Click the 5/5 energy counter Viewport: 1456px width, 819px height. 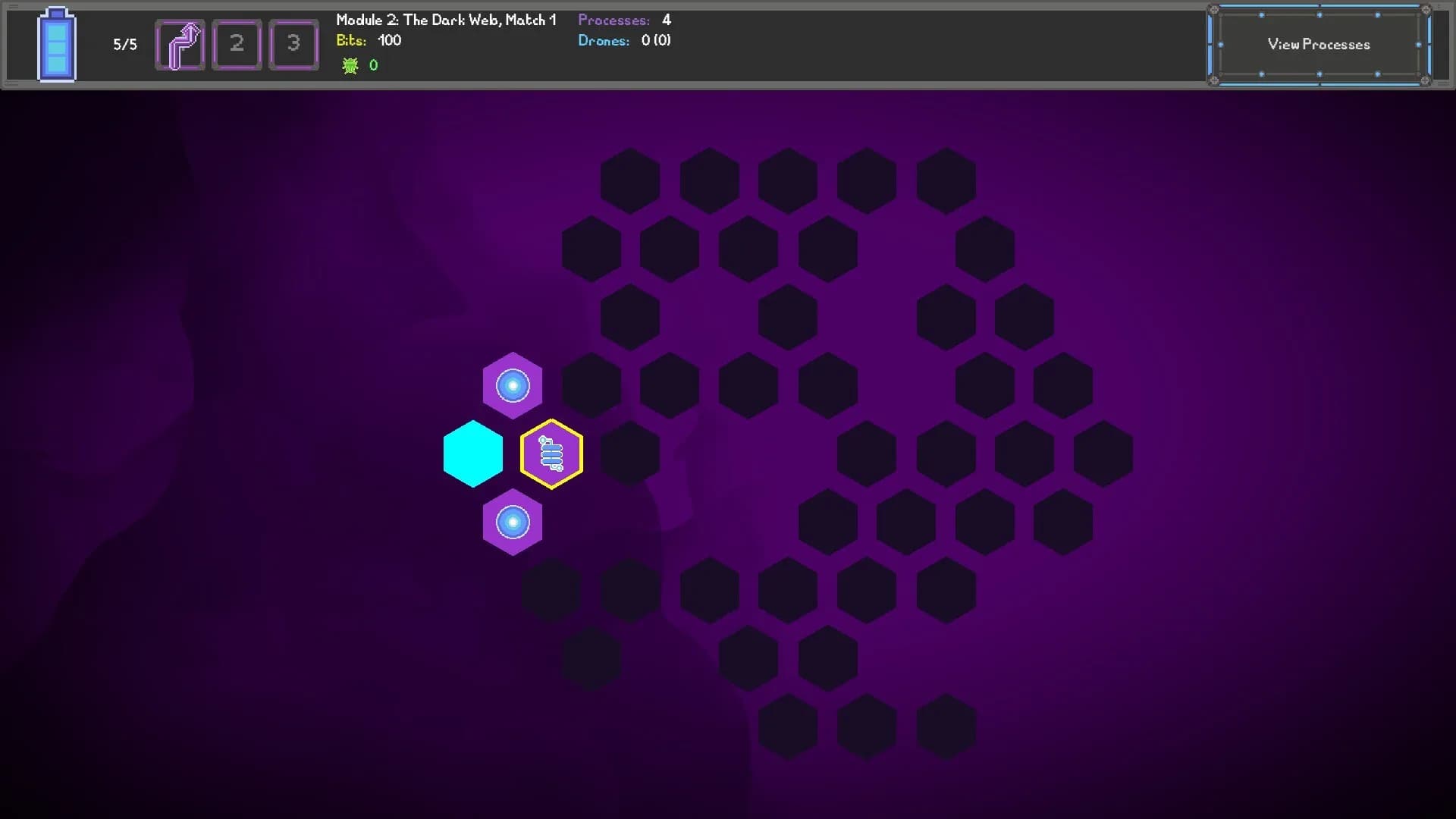pyautogui.click(x=125, y=45)
